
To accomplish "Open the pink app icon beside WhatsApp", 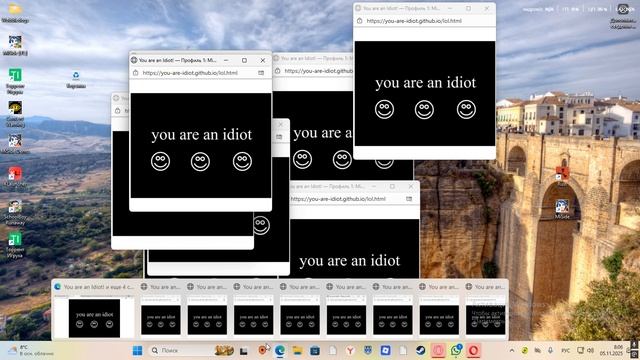I will click(x=438, y=351).
